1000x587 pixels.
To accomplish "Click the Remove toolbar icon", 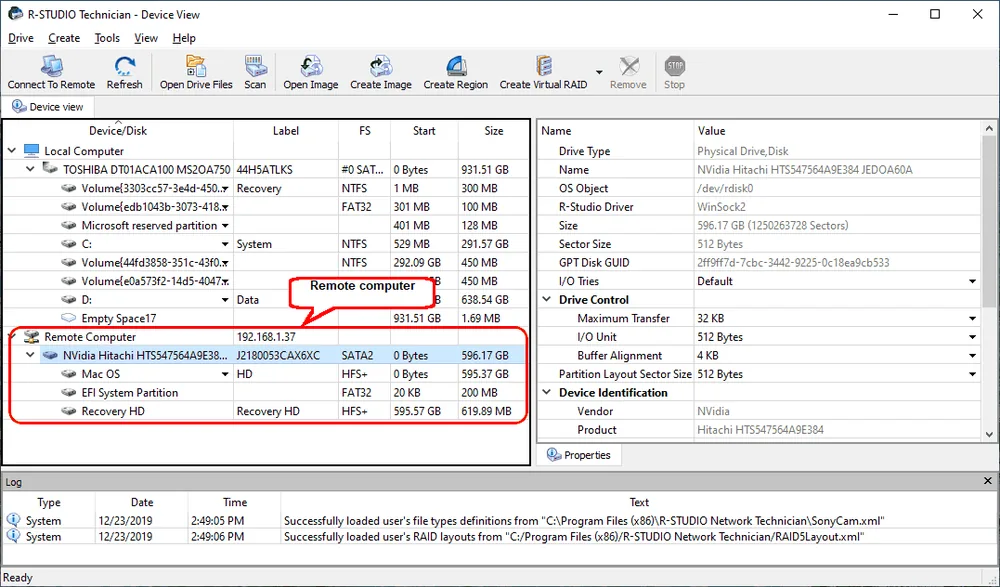I will point(629,66).
